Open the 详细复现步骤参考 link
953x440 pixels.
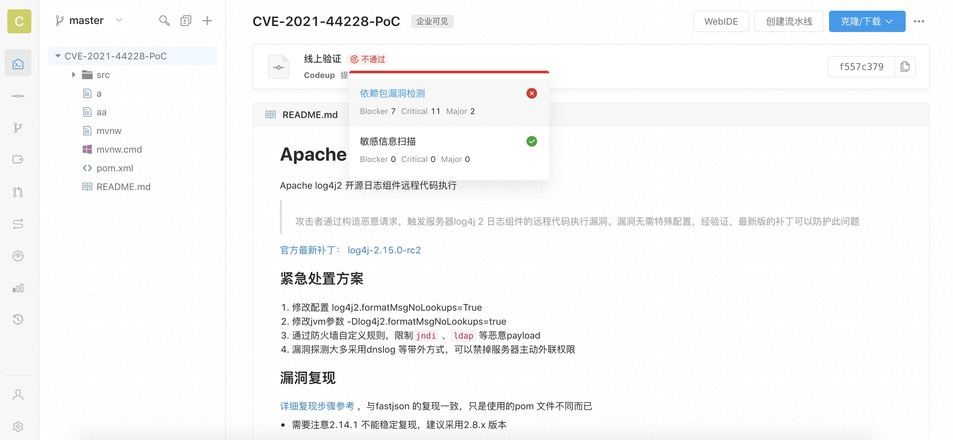click(316, 406)
